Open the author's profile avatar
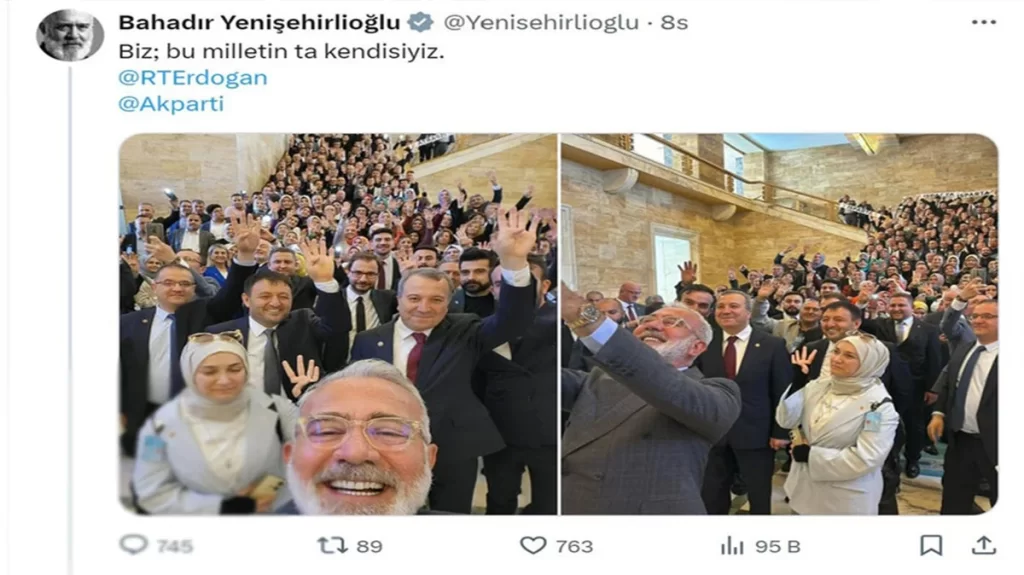Image resolution: width=1024 pixels, height=575 pixels. (x=69, y=35)
